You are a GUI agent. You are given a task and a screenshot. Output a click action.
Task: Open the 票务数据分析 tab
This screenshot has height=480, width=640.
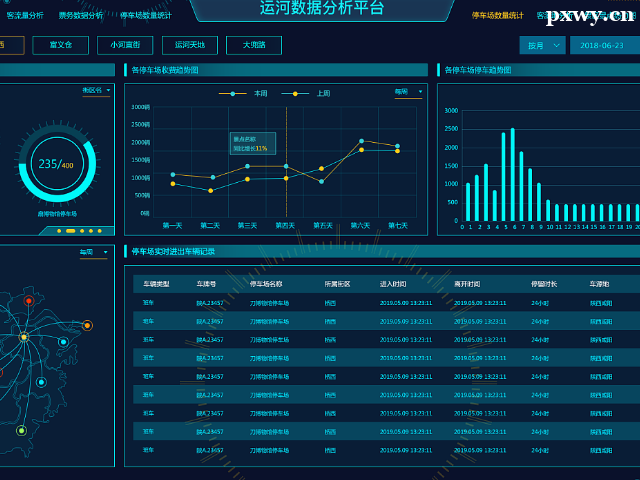81,16
